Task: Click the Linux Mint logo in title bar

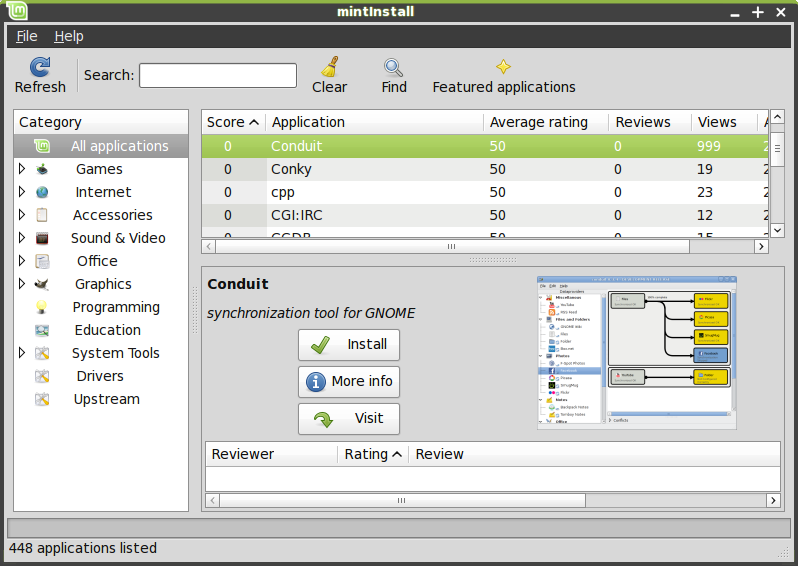Action: 16,10
